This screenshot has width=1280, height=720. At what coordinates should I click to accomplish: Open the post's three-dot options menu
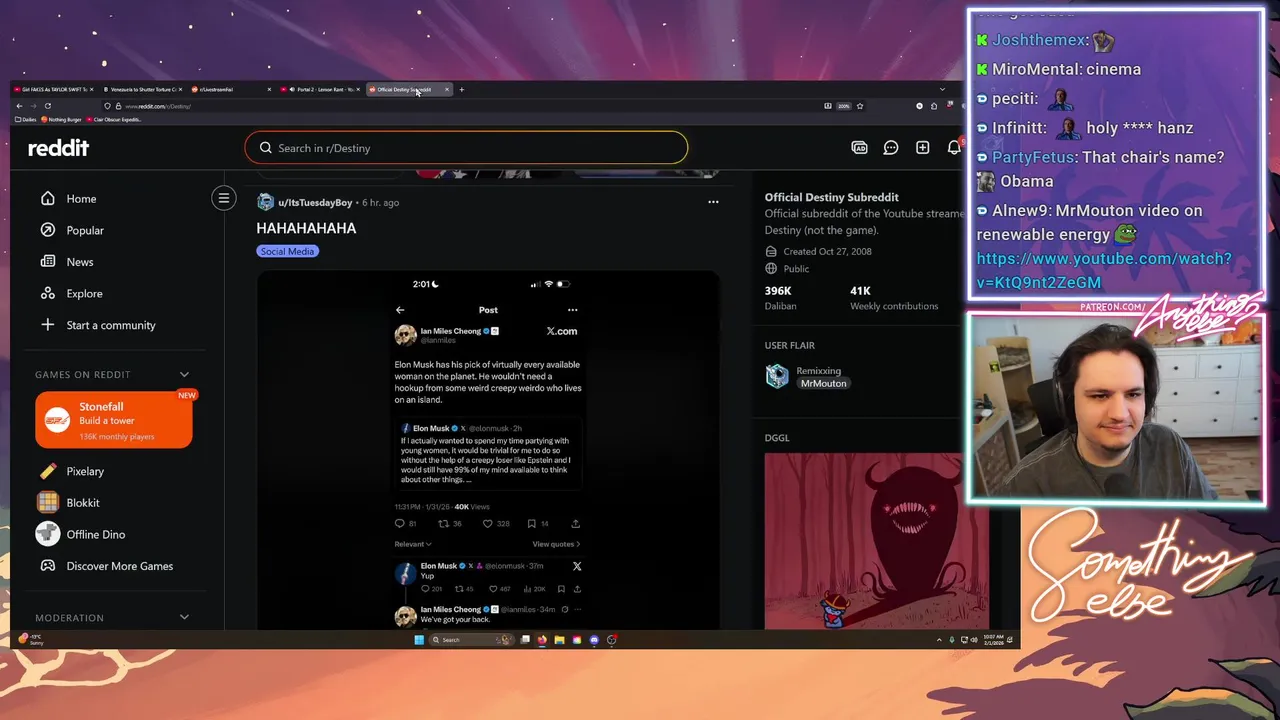point(713,202)
